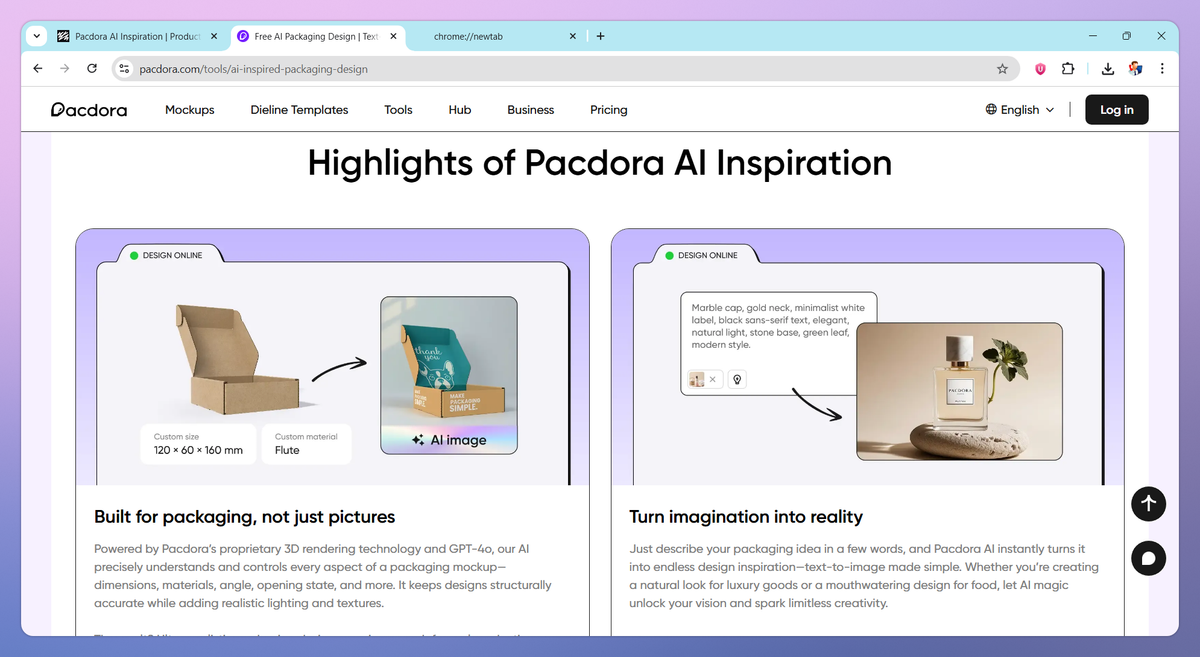Open the Mockups menu
The width and height of the screenshot is (1200, 657).
(x=190, y=110)
